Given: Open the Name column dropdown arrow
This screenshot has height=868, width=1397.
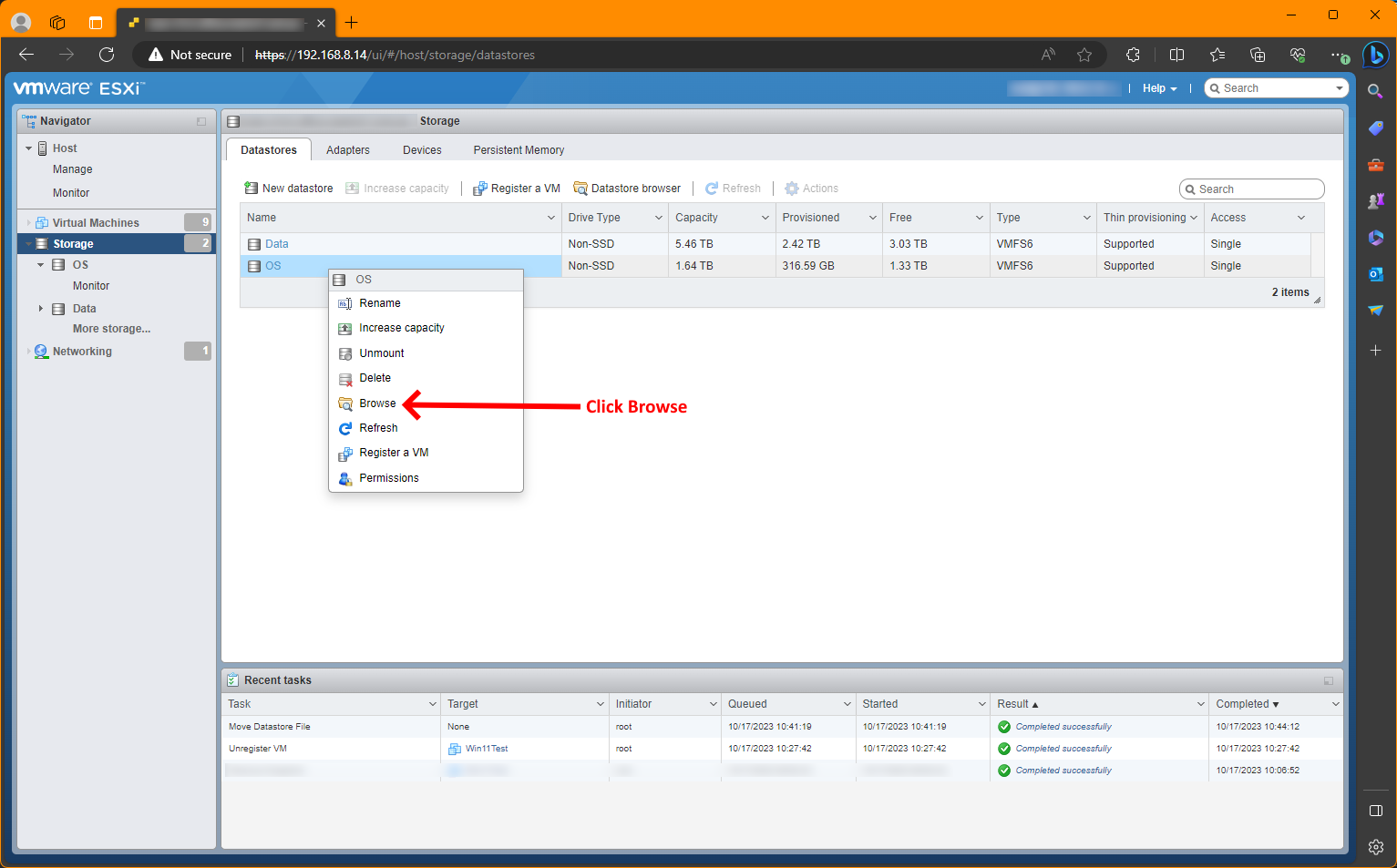Looking at the screenshot, I should tap(550, 218).
